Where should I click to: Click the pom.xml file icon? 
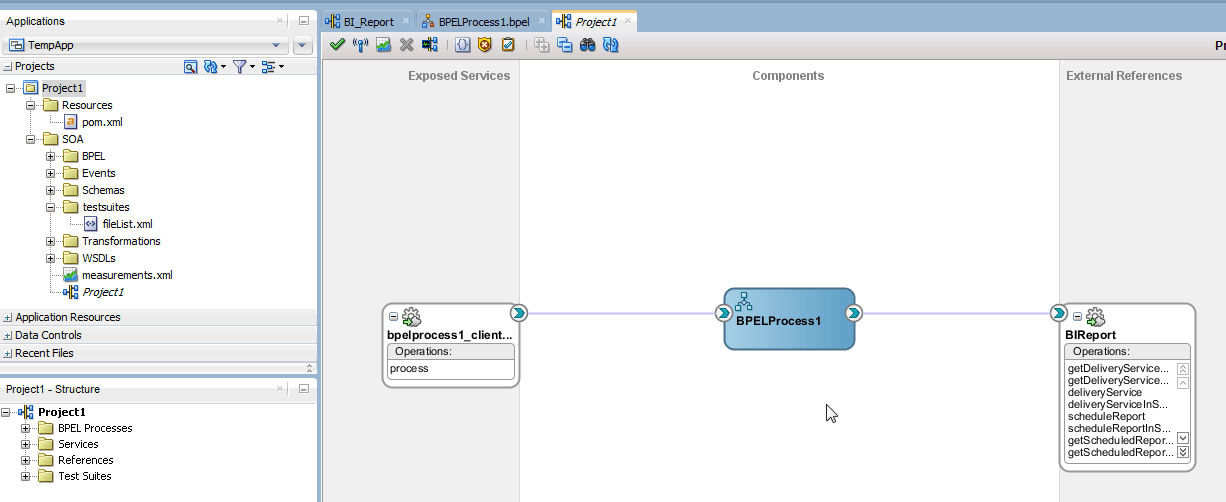(70, 122)
